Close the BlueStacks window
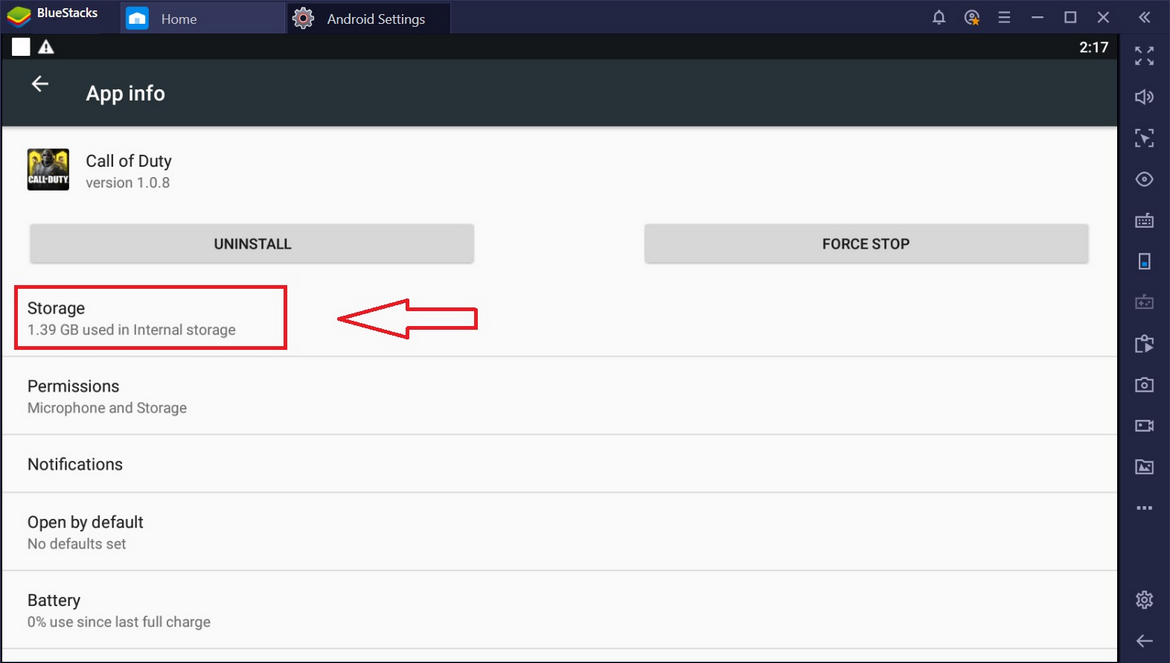Screen dimensions: 1170x663 [1103, 17]
